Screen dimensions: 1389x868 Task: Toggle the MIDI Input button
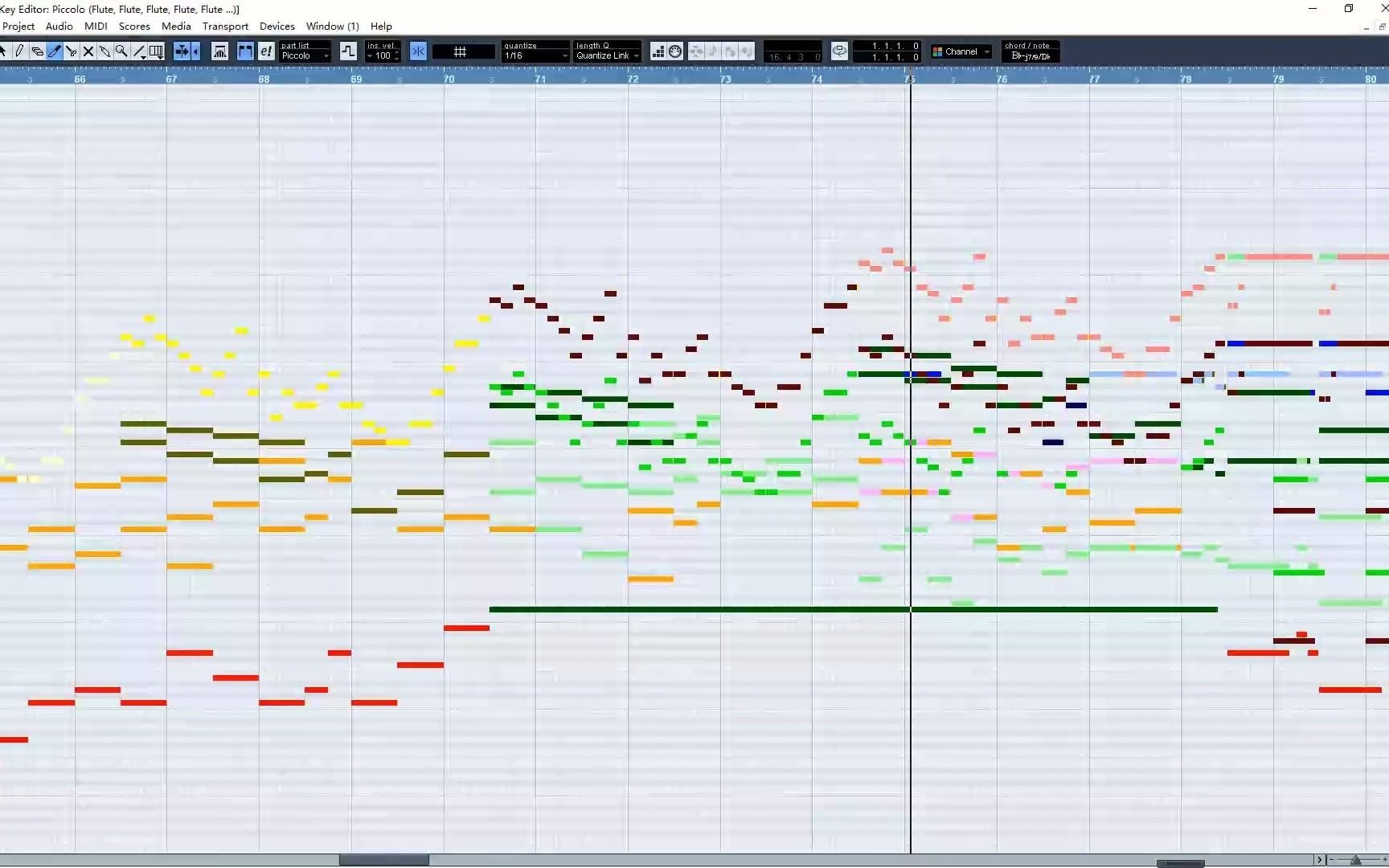676,51
